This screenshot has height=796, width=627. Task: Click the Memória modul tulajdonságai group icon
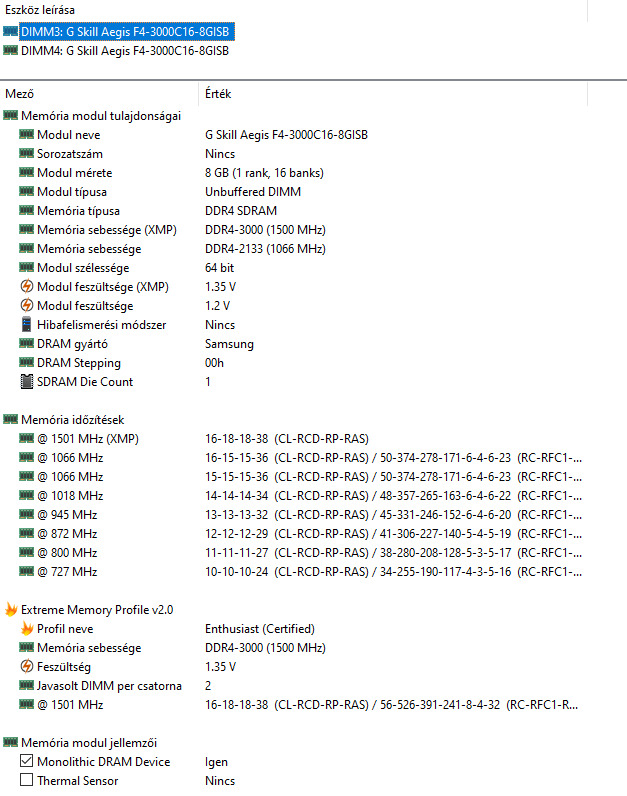[10, 115]
